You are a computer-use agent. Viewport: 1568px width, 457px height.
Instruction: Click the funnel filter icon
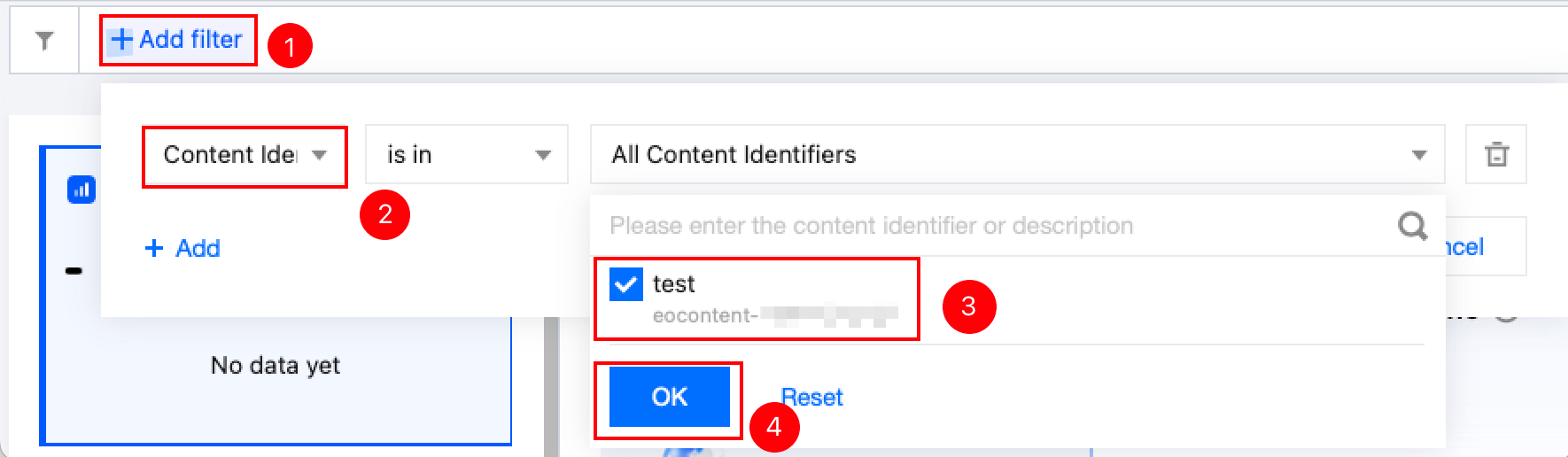pyautogui.click(x=44, y=40)
